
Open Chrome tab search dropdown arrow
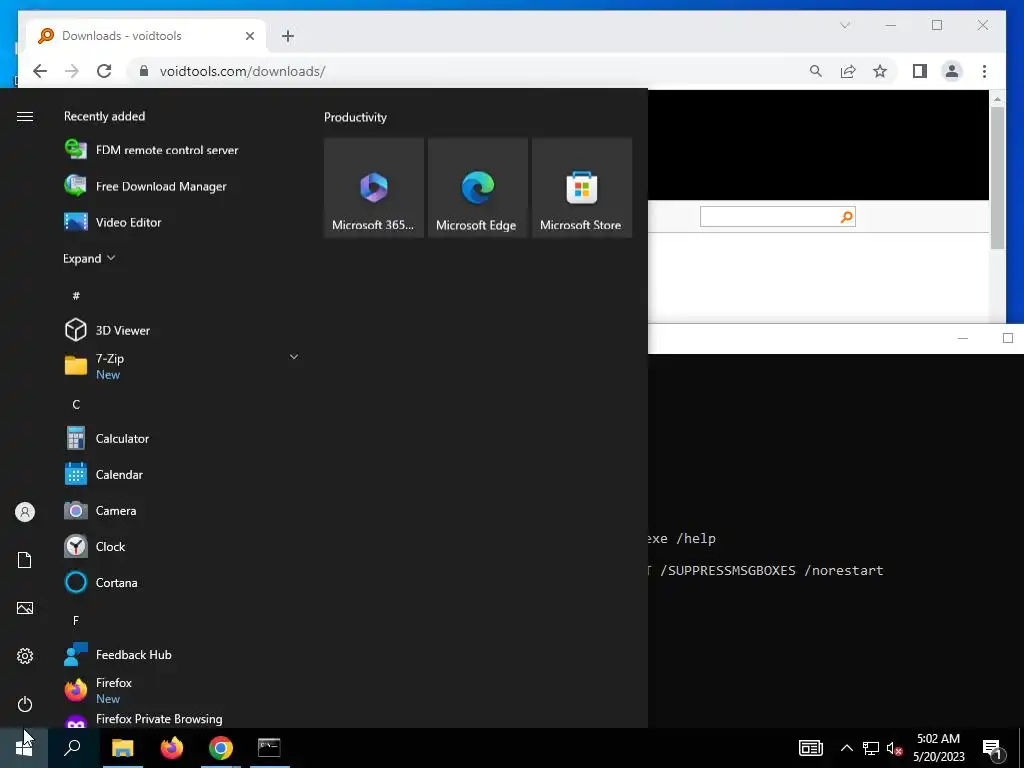point(845,25)
